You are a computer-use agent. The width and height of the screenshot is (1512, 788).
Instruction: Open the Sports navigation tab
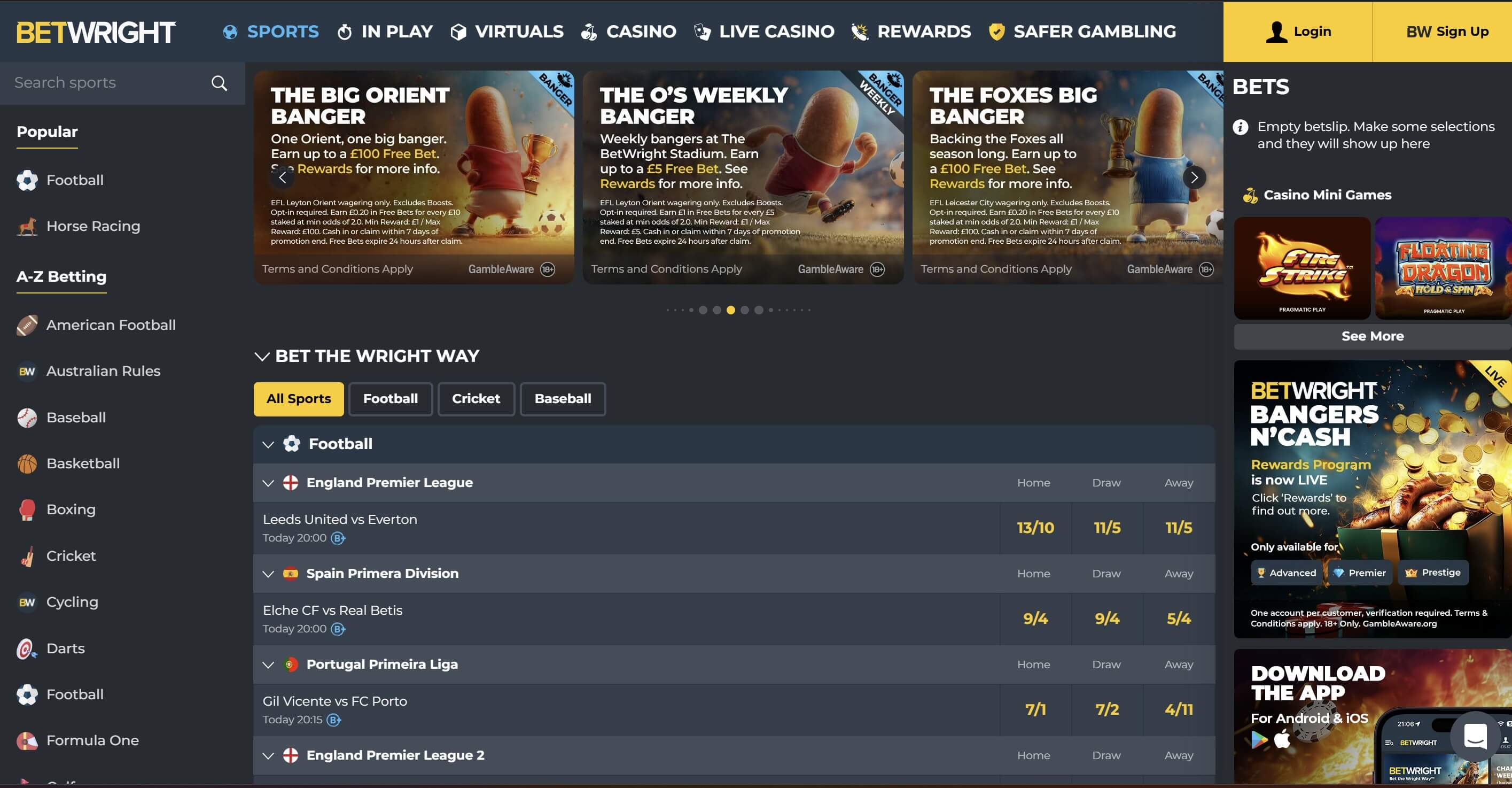(270, 32)
